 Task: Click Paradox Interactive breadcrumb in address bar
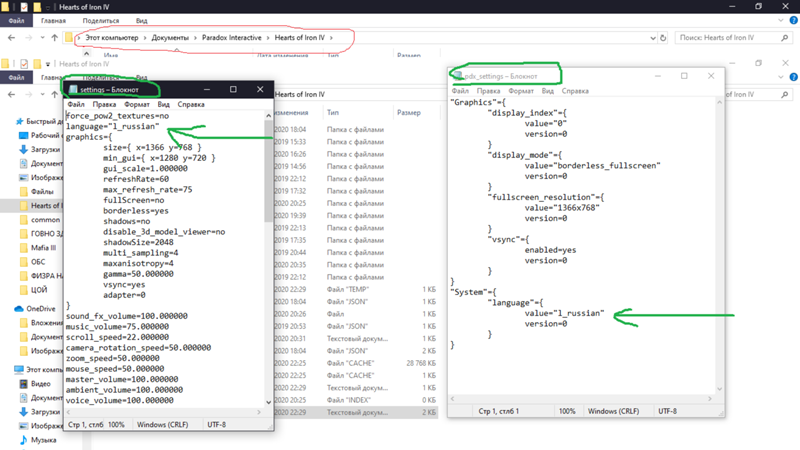tap(232, 38)
